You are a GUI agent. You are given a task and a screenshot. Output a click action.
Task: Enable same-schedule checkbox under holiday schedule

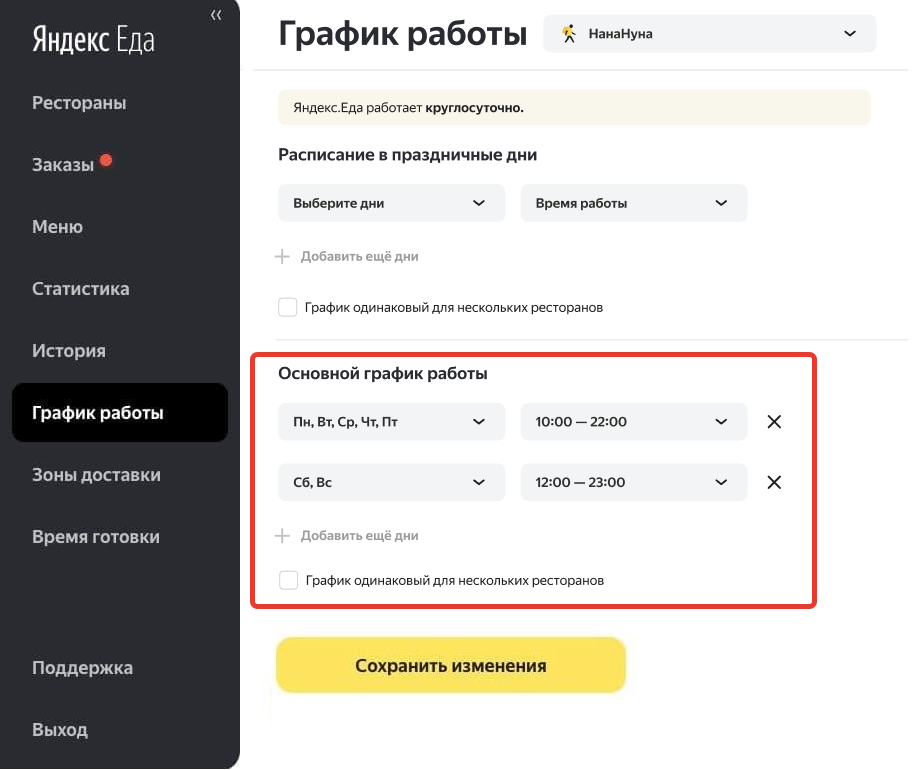[288, 307]
